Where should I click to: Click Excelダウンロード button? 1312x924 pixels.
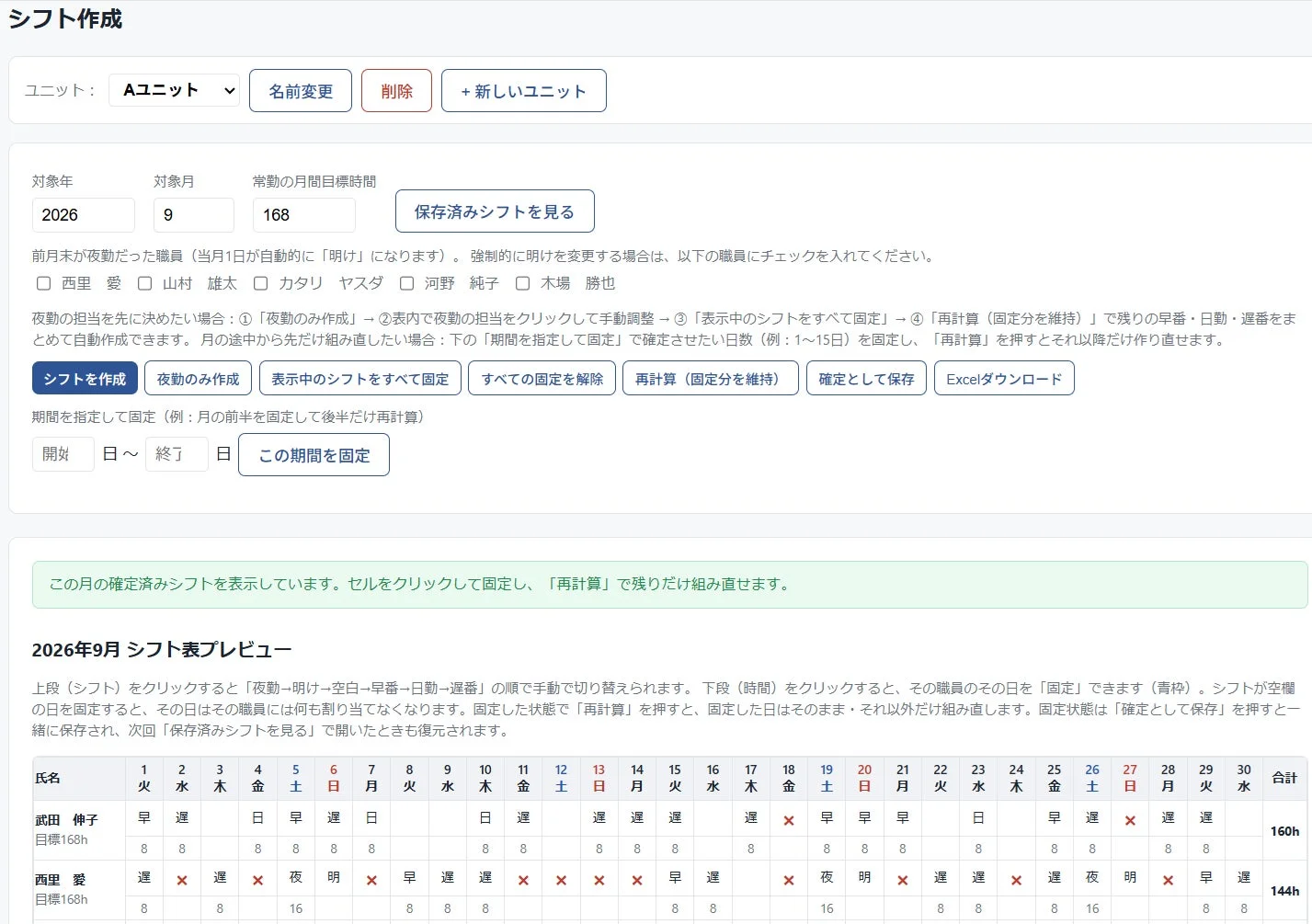pyautogui.click(x=1004, y=379)
